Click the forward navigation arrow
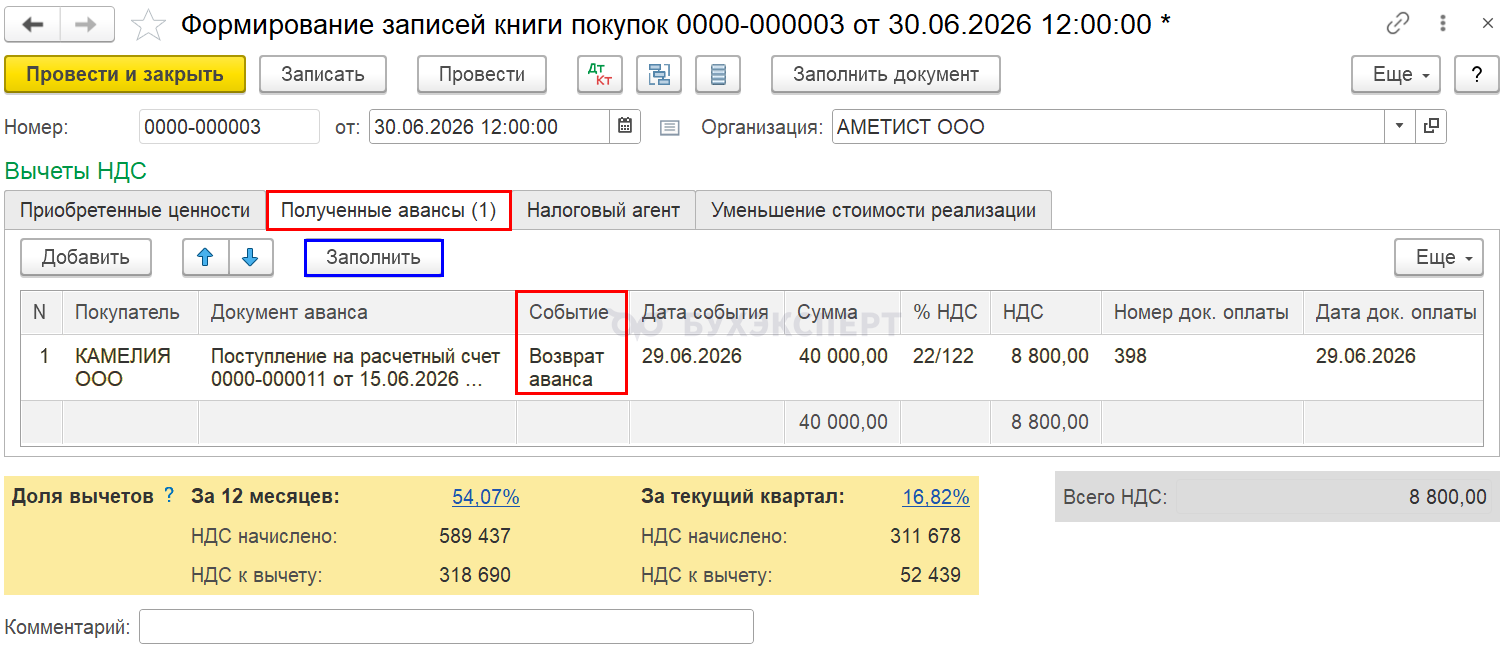The height and width of the screenshot is (650, 1507). click(87, 25)
